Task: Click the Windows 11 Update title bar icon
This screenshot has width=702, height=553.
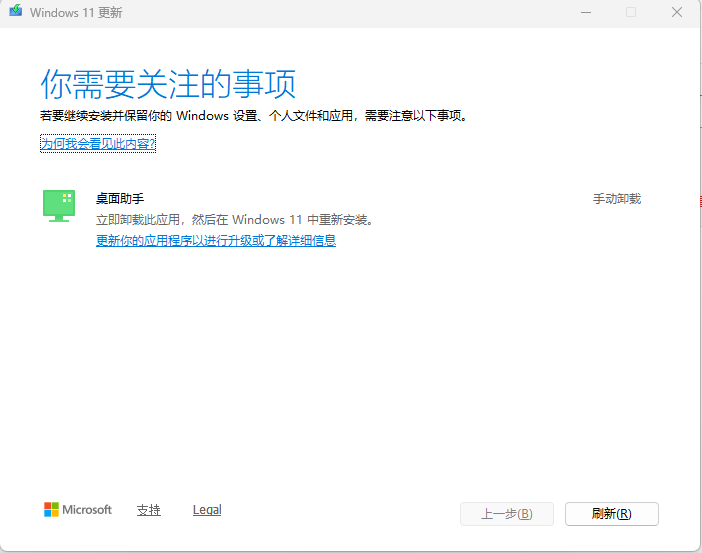Action: 15,13
